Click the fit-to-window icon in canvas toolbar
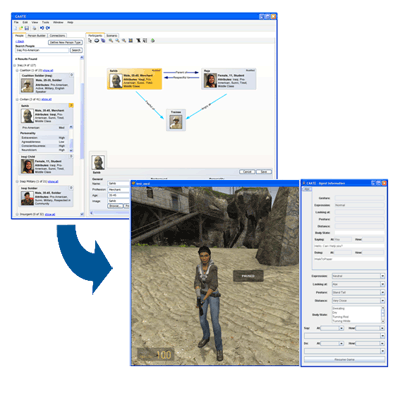The height and width of the screenshot is (393, 400). 131,40
